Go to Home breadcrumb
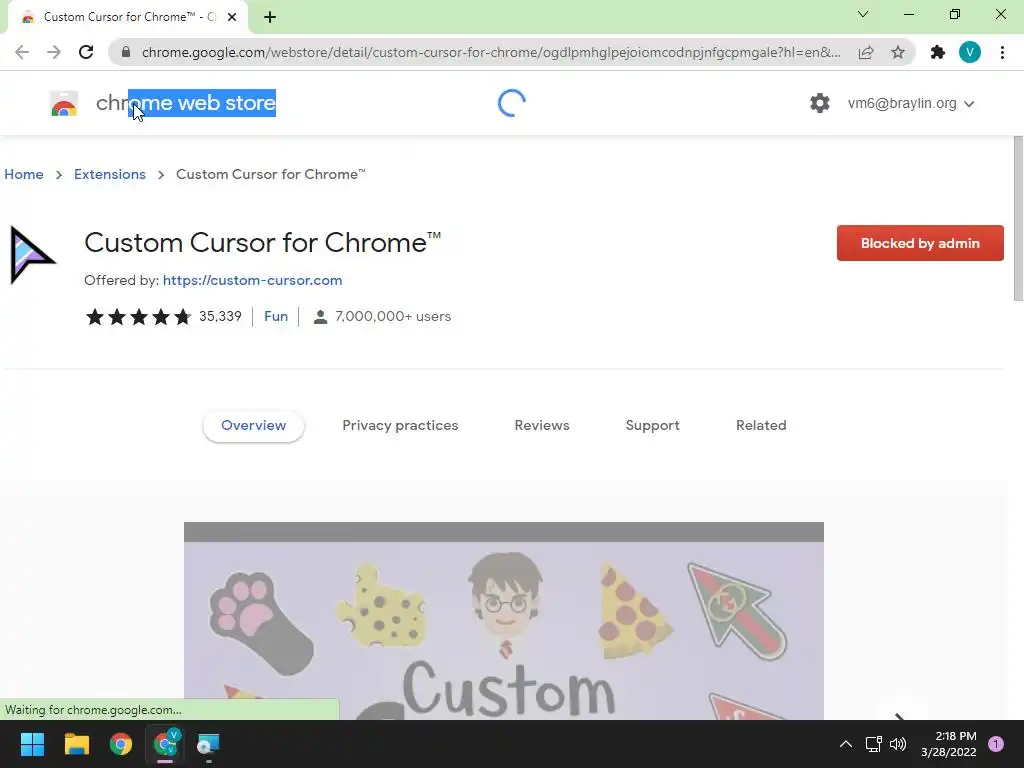 (24, 174)
